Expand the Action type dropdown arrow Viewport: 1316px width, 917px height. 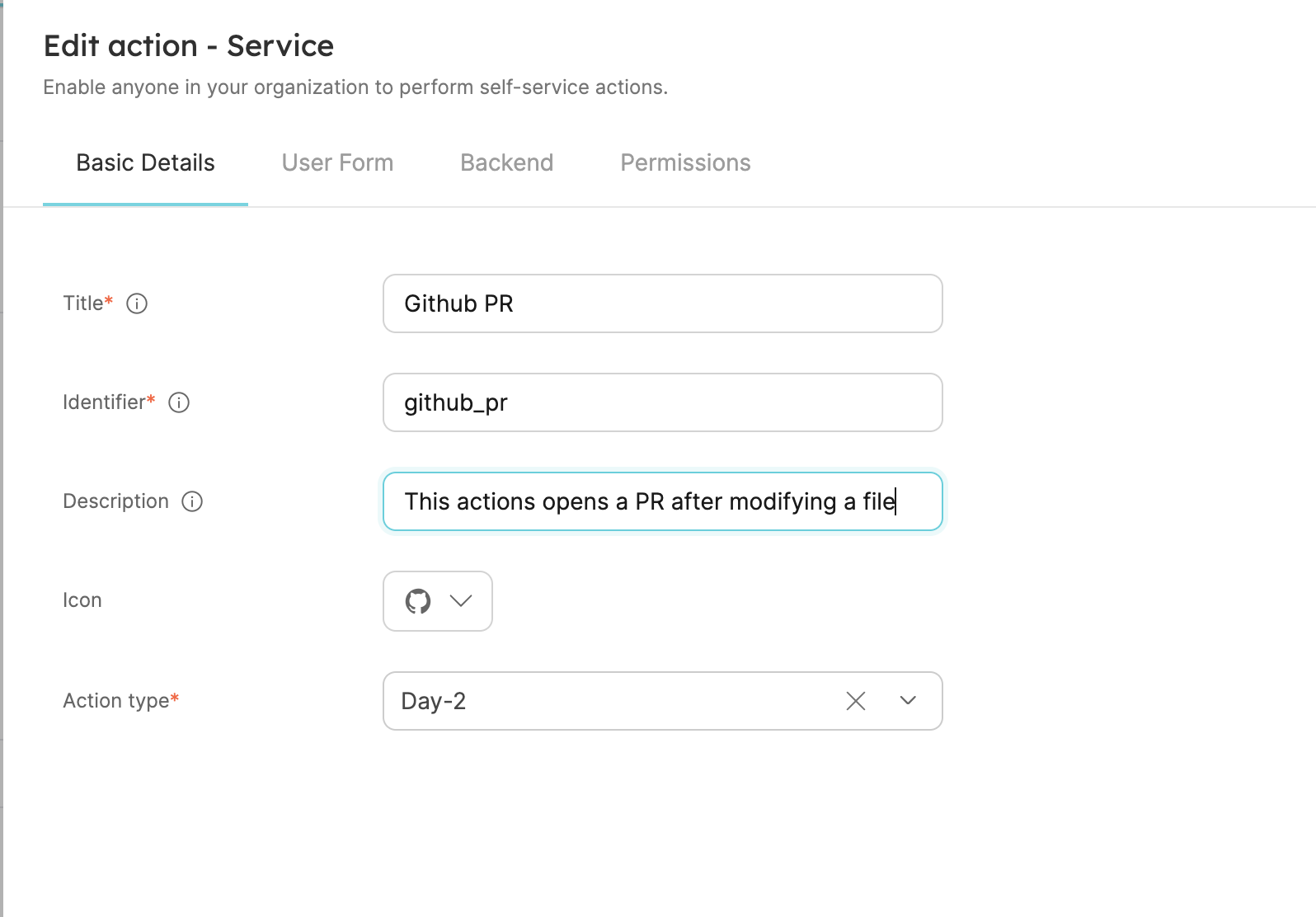click(x=908, y=701)
